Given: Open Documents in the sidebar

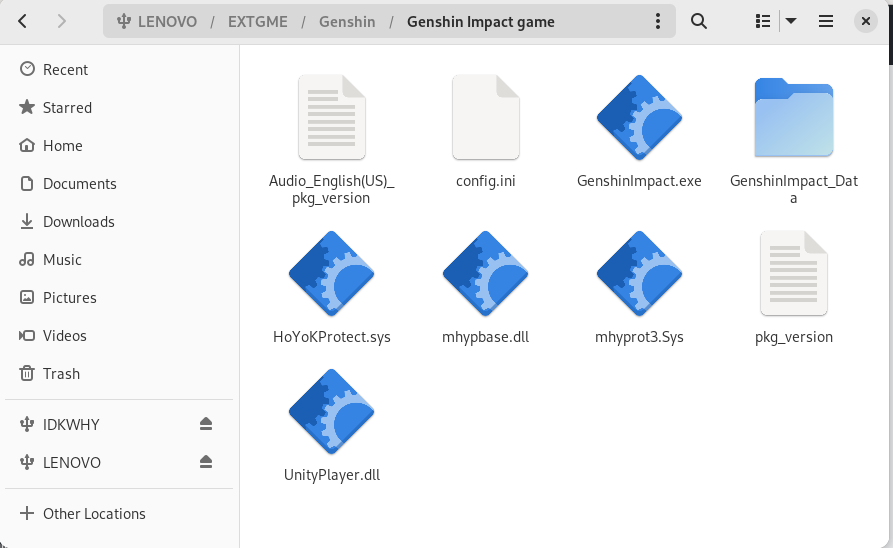Looking at the screenshot, I should [119, 183].
